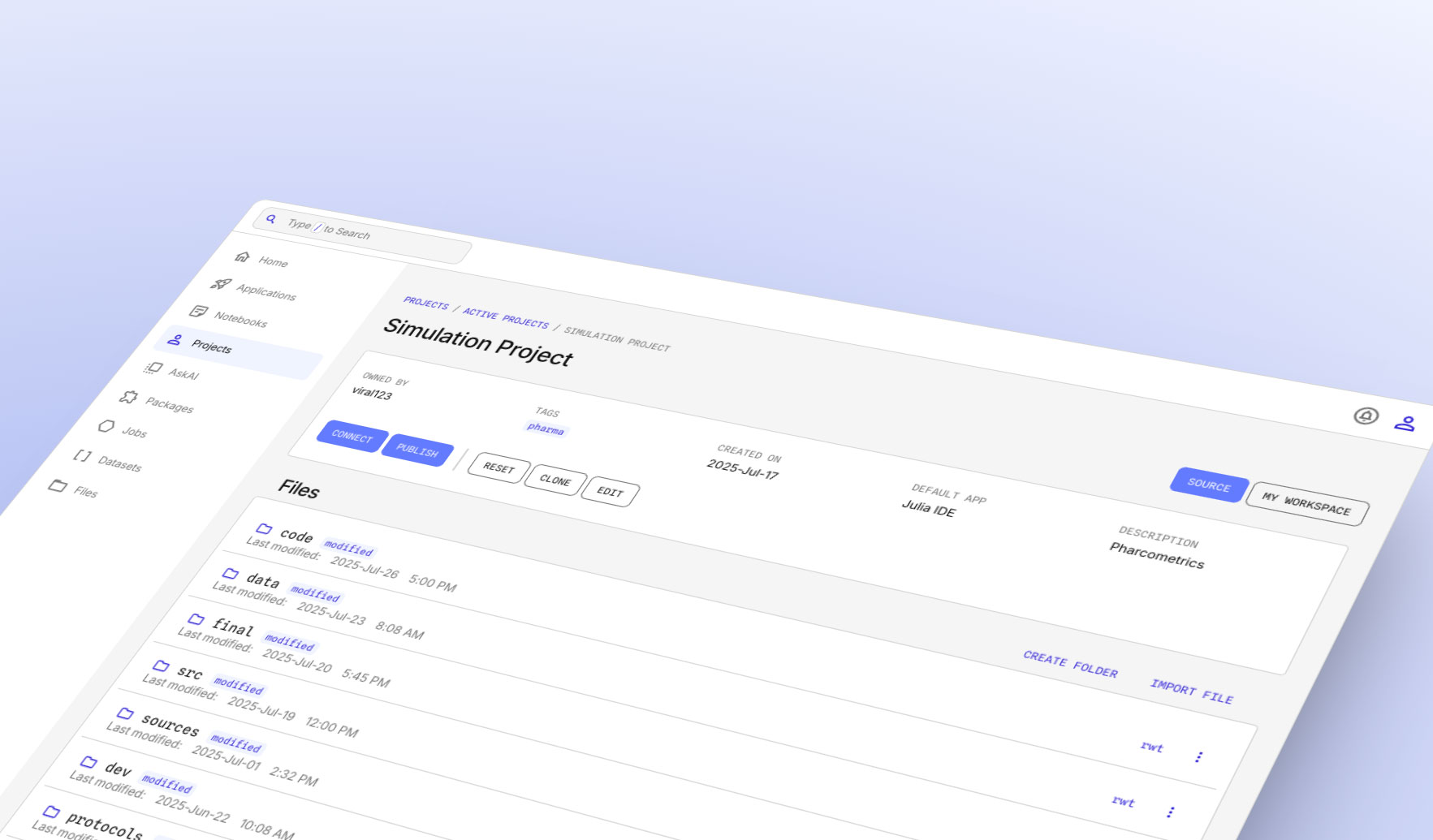Open Applications rocket icon
This screenshot has width=1433, height=840.
pyautogui.click(x=220, y=284)
